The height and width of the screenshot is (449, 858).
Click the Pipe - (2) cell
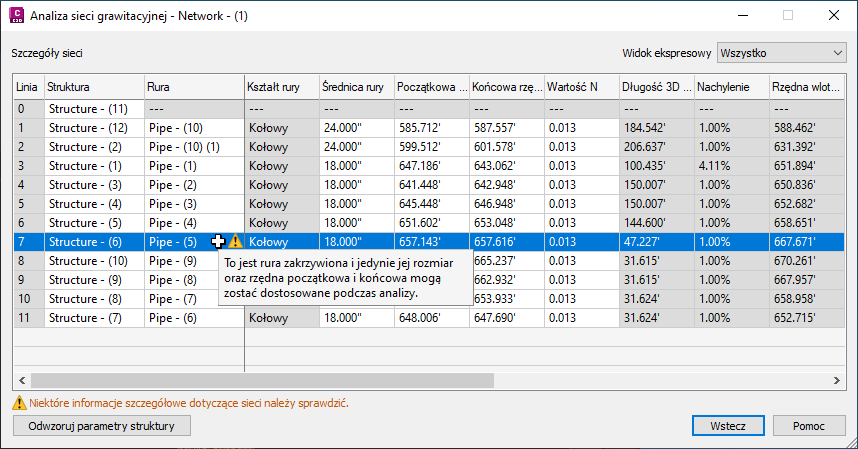click(x=194, y=185)
